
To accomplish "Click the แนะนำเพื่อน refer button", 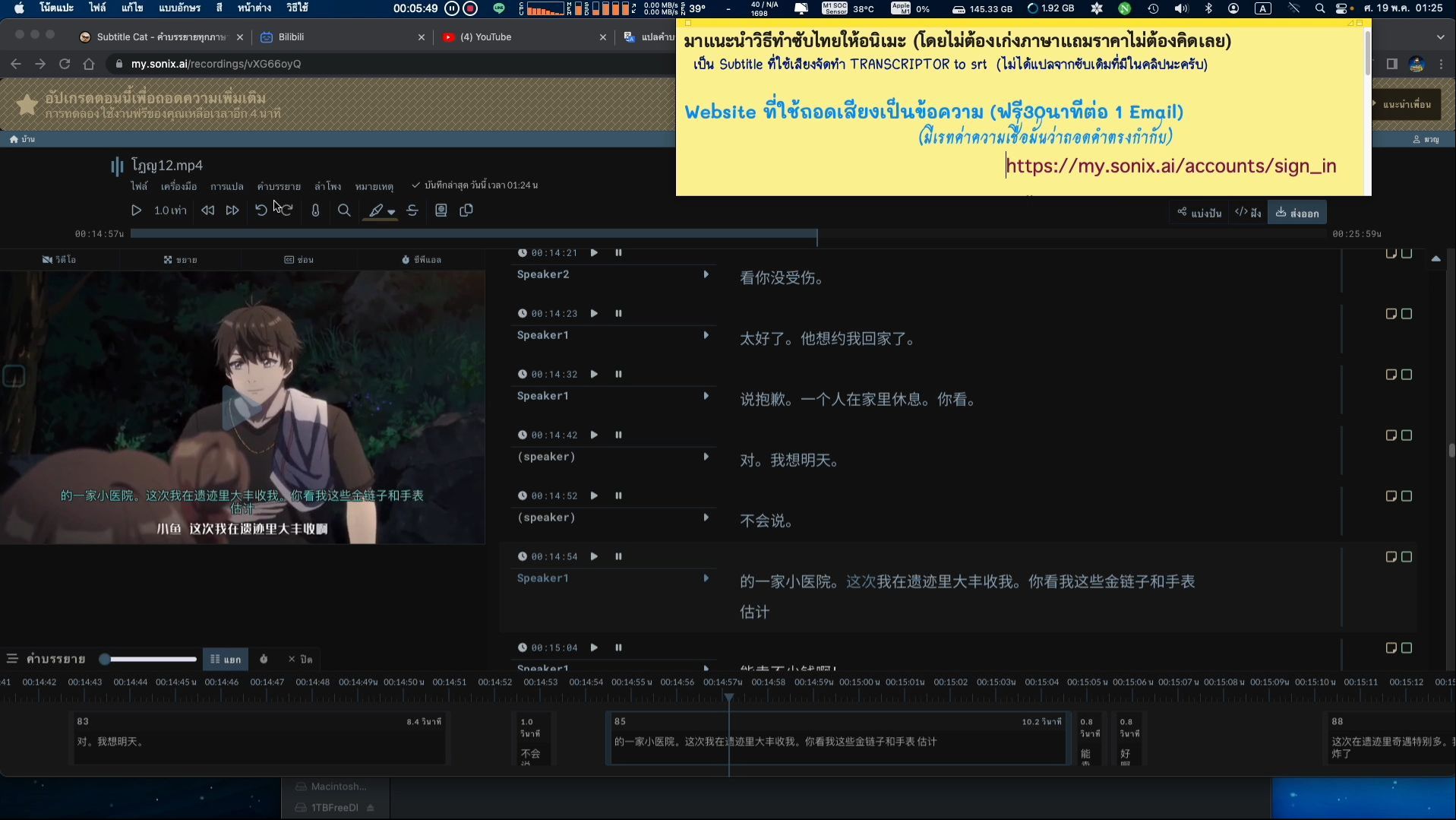I will click(1406, 104).
